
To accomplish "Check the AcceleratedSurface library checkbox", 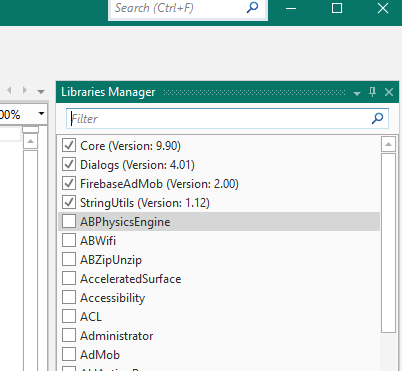I will click(x=69, y=278).
